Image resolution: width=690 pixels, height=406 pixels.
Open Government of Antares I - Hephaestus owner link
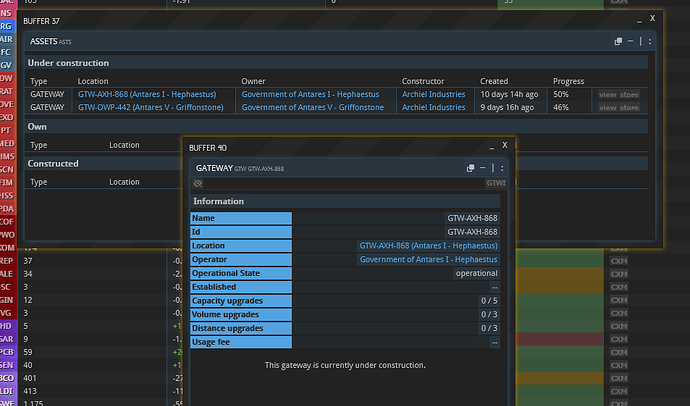click(x=311, y=94)
